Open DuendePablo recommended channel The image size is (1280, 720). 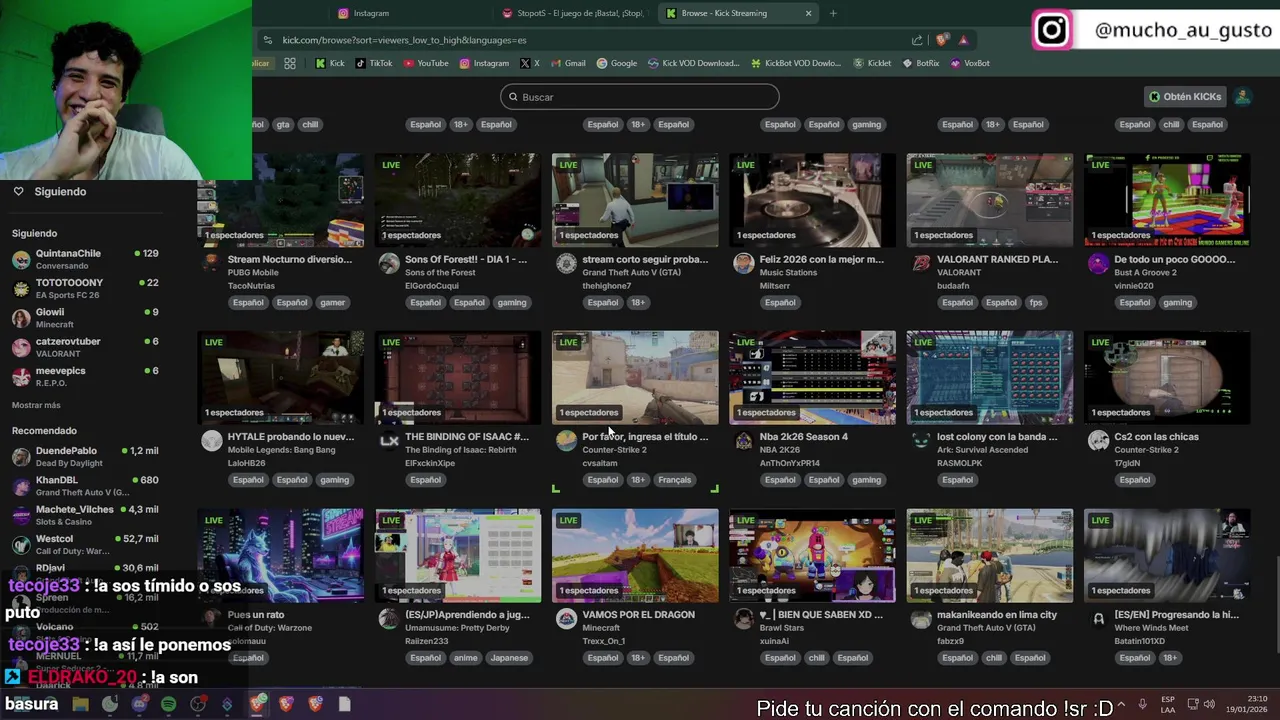85,456
